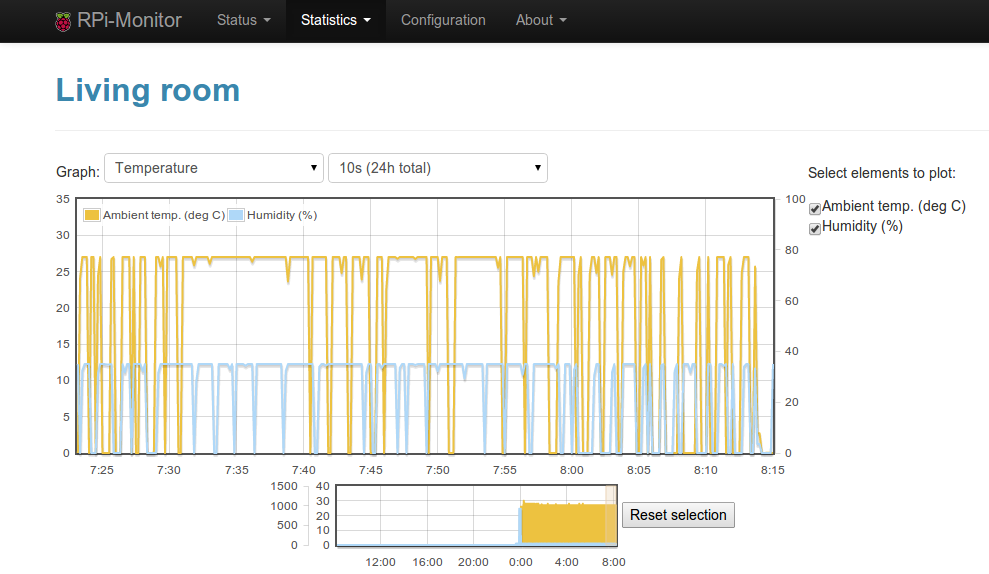Open the 10s (24h total) interval dropdown

click(x=438, y=168)
